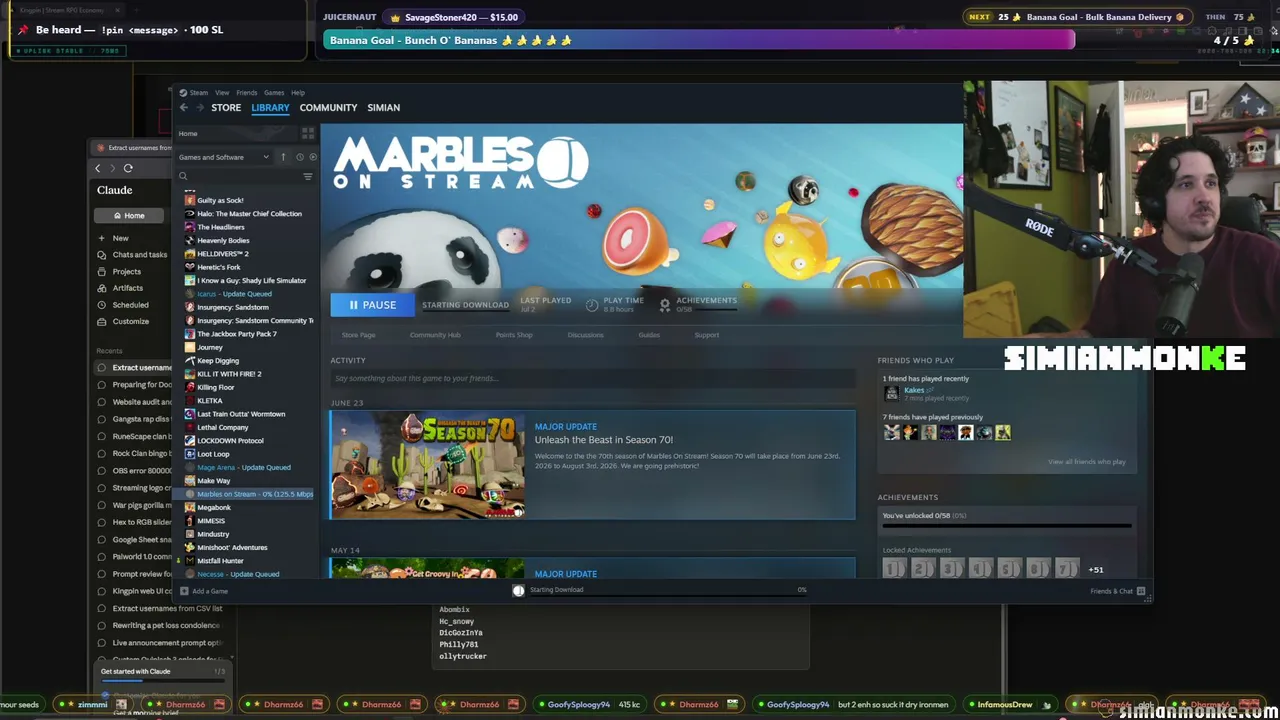Select Last Train Outta' Wormtown
This screenshot has width=1280, height=720.
(x=241, y=414)
